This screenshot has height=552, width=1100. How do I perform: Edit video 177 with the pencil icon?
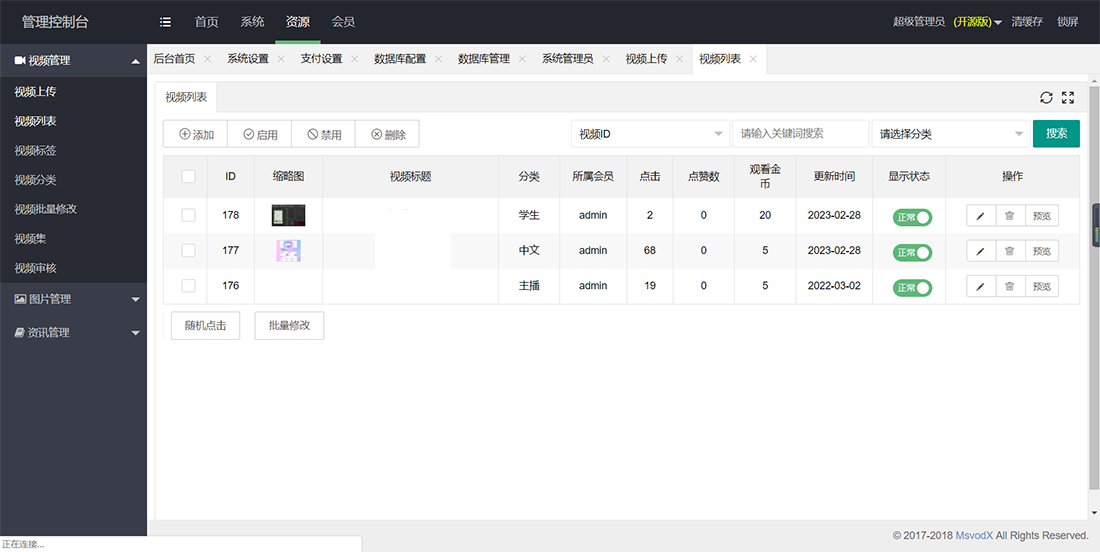point(981,251)
